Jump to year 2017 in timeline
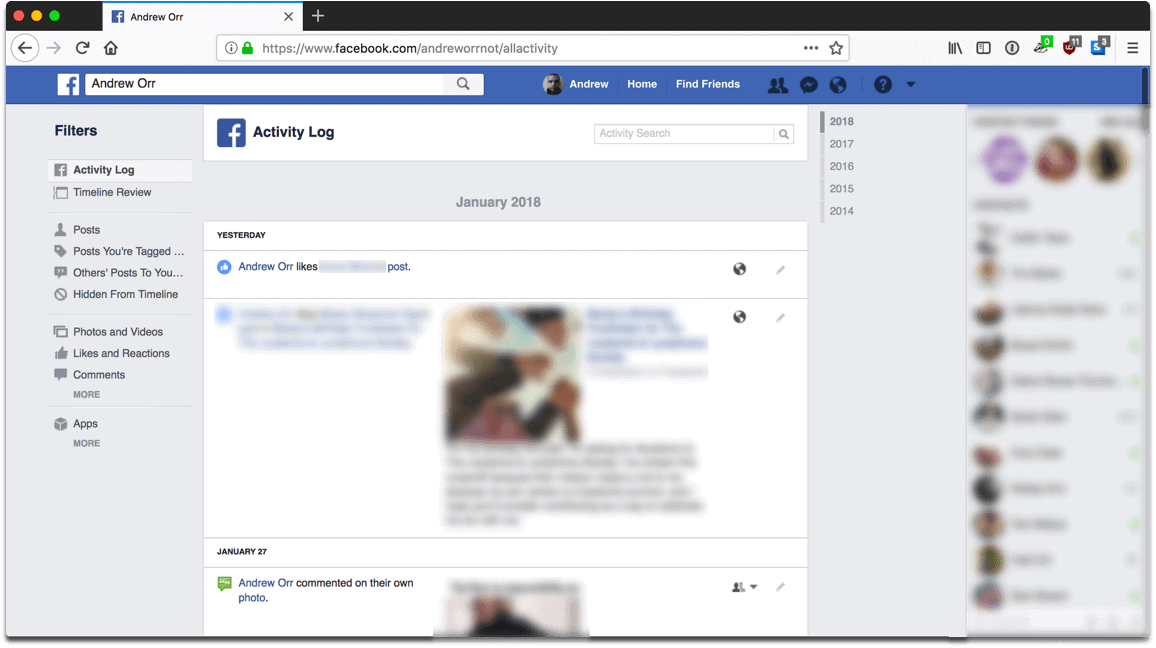Screen dimensions: 1156x648 (x=841, y=144)
